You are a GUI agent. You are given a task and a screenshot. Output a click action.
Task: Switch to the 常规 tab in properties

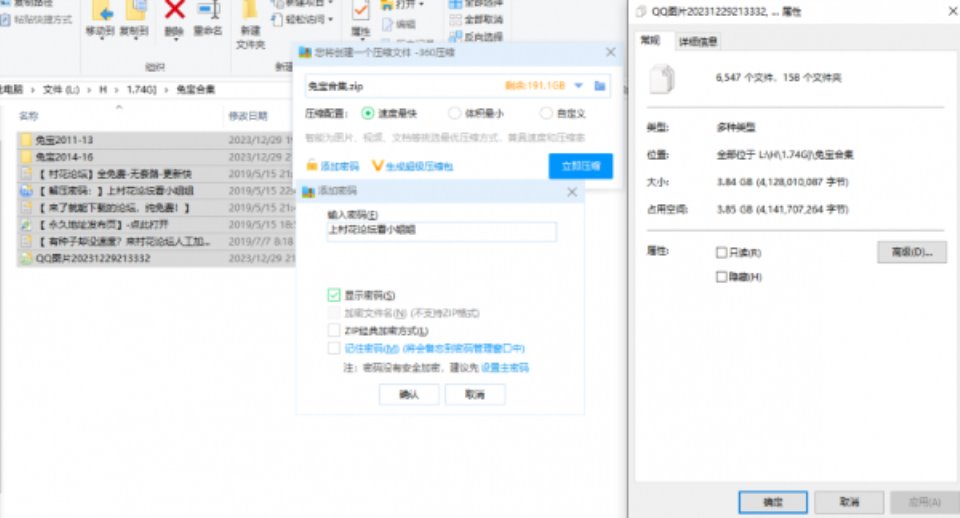(x=650, y=40)
